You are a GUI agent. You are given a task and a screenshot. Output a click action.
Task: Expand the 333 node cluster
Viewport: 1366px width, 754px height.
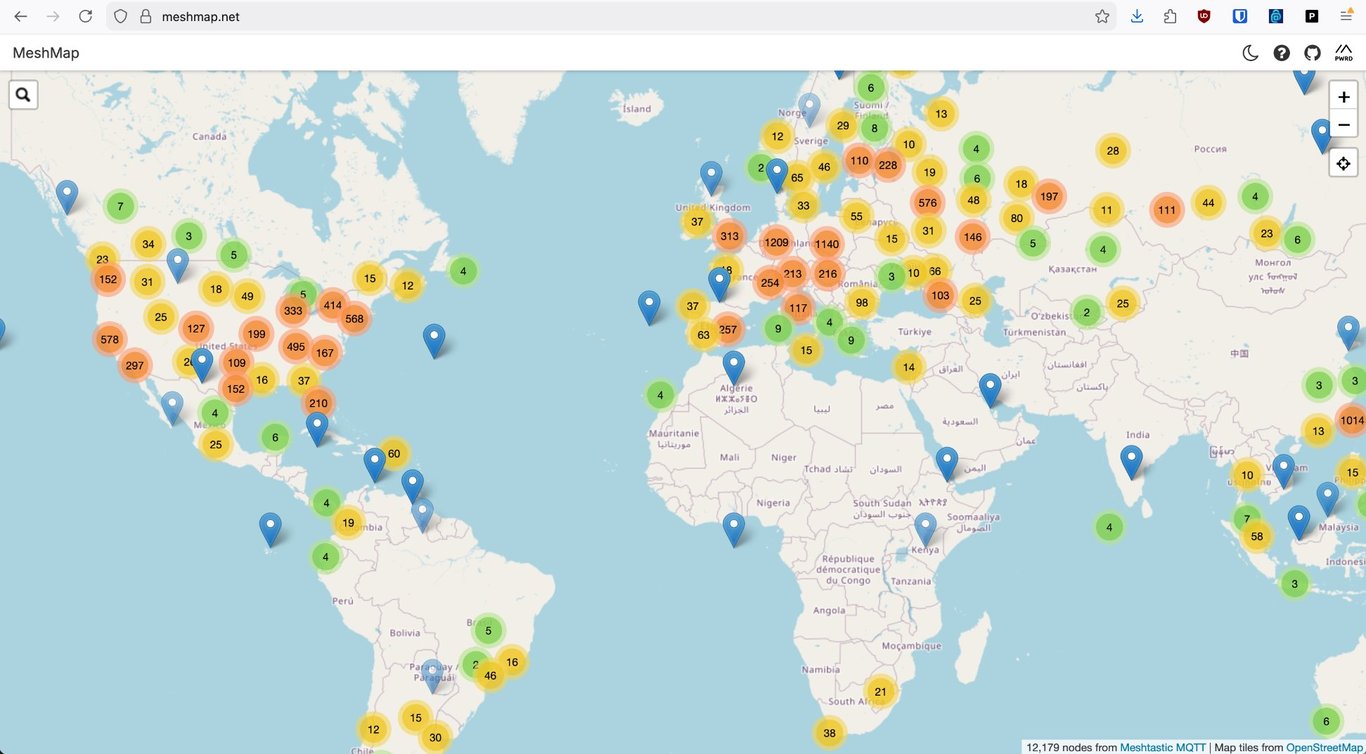[293, 310]
